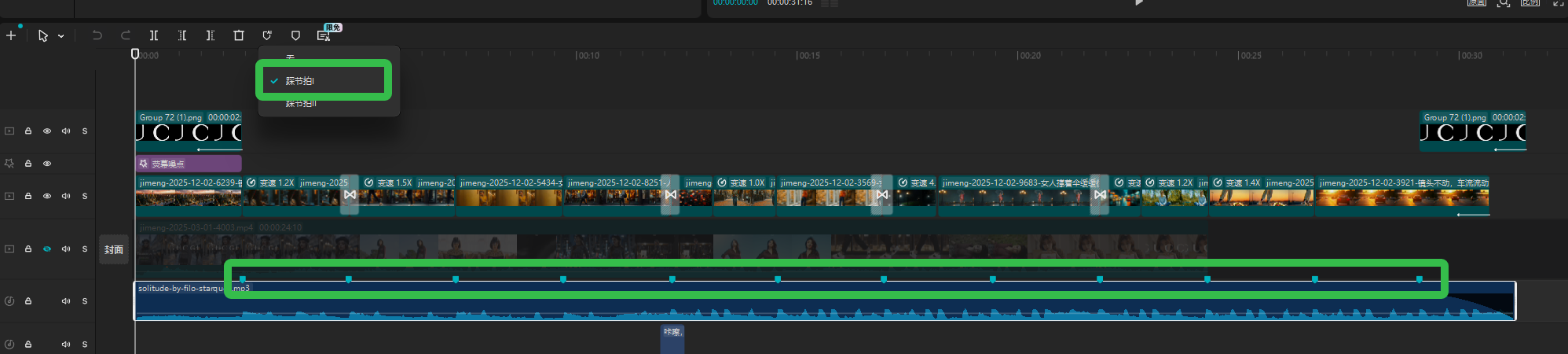This screenshot has height=354, width=1568.
Task: Lock the main jimeng video track
Action: (x=28, y=196)
